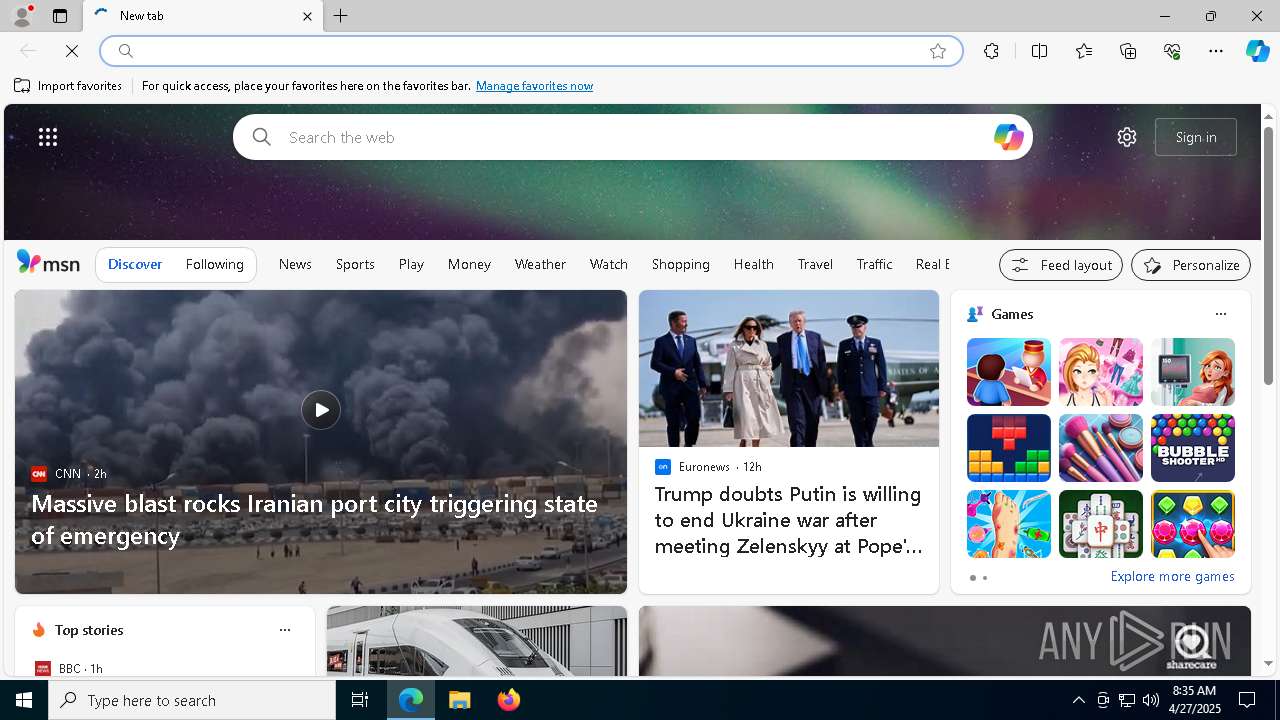This screenshot has height=720, width=1280.
Task: Stop page loading with the X button
Action: coord(72,51)
